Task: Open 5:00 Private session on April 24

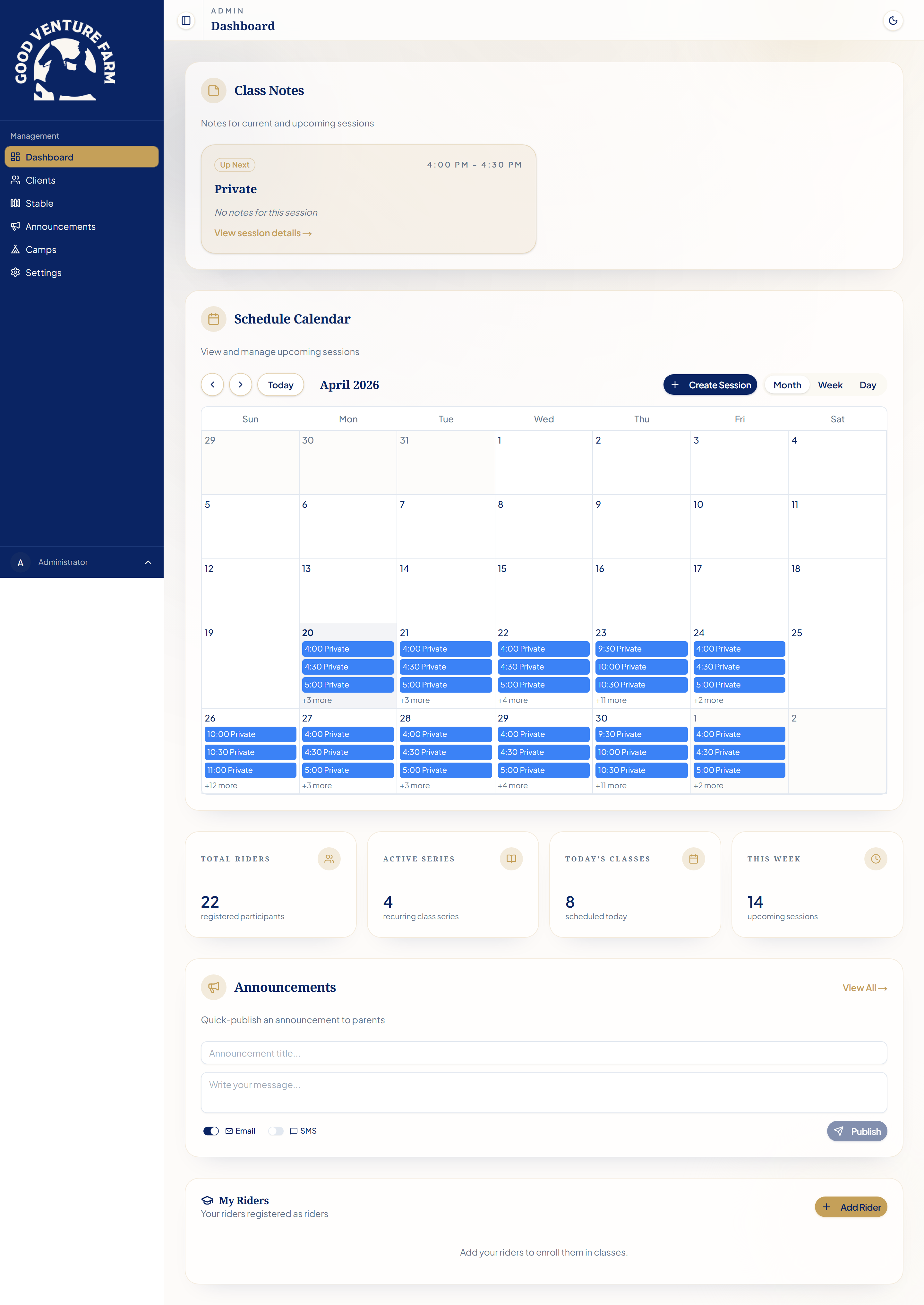Action: tap(739, 685)
